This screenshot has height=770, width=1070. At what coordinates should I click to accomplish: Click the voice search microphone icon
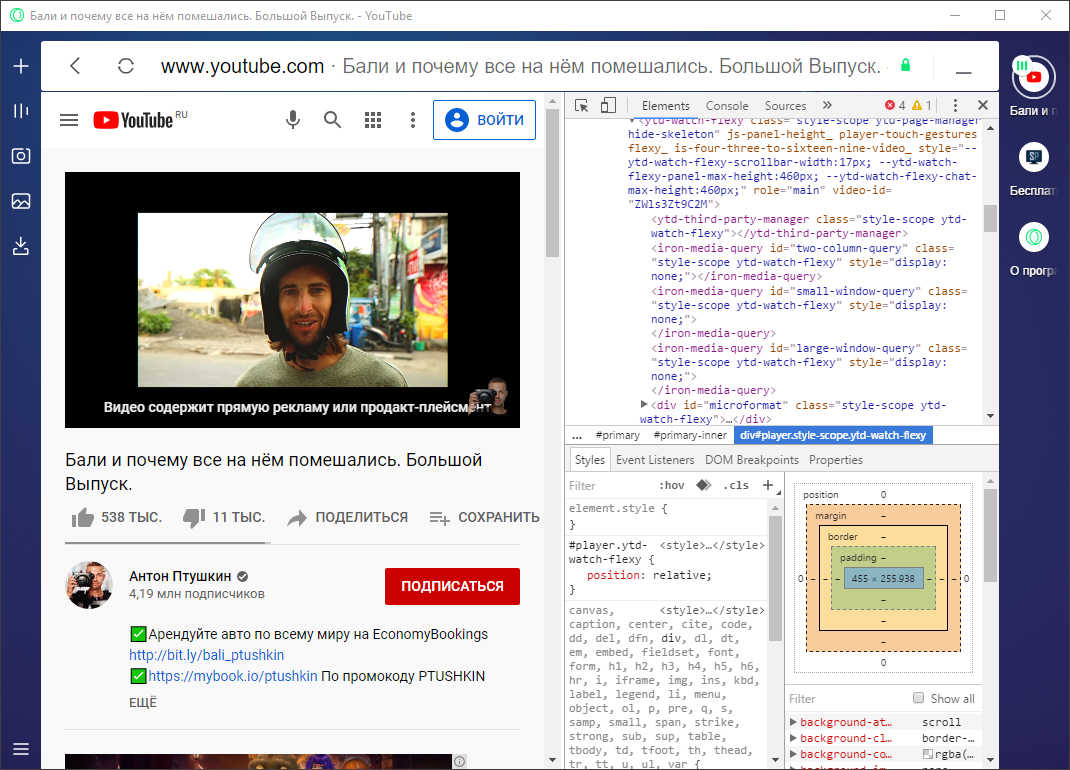[x=293, y=120]
